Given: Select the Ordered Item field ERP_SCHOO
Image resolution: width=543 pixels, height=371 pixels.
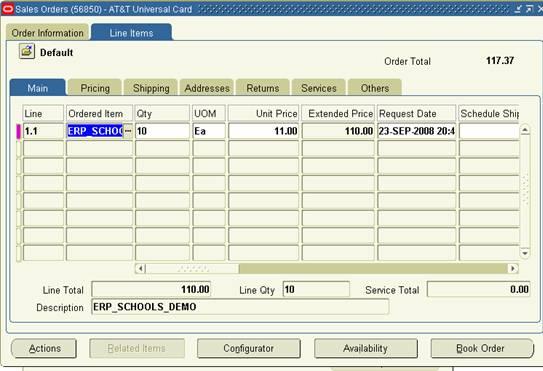Looking at the screenshot, I should coord(95,131).
